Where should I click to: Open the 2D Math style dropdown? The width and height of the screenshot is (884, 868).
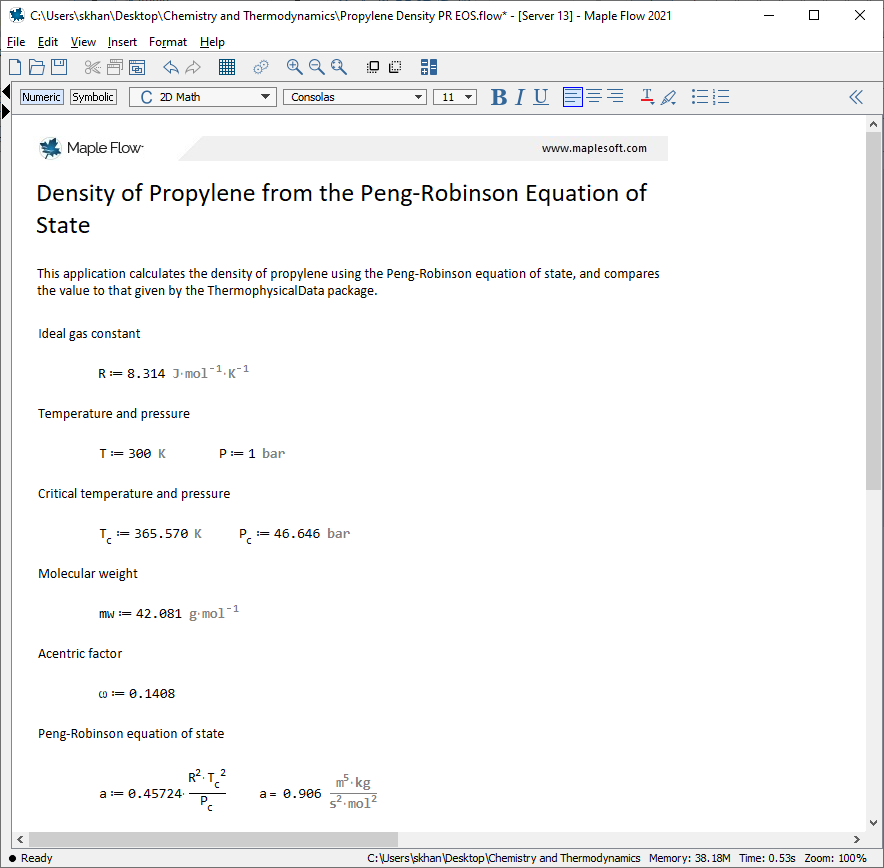click(203, 97)
